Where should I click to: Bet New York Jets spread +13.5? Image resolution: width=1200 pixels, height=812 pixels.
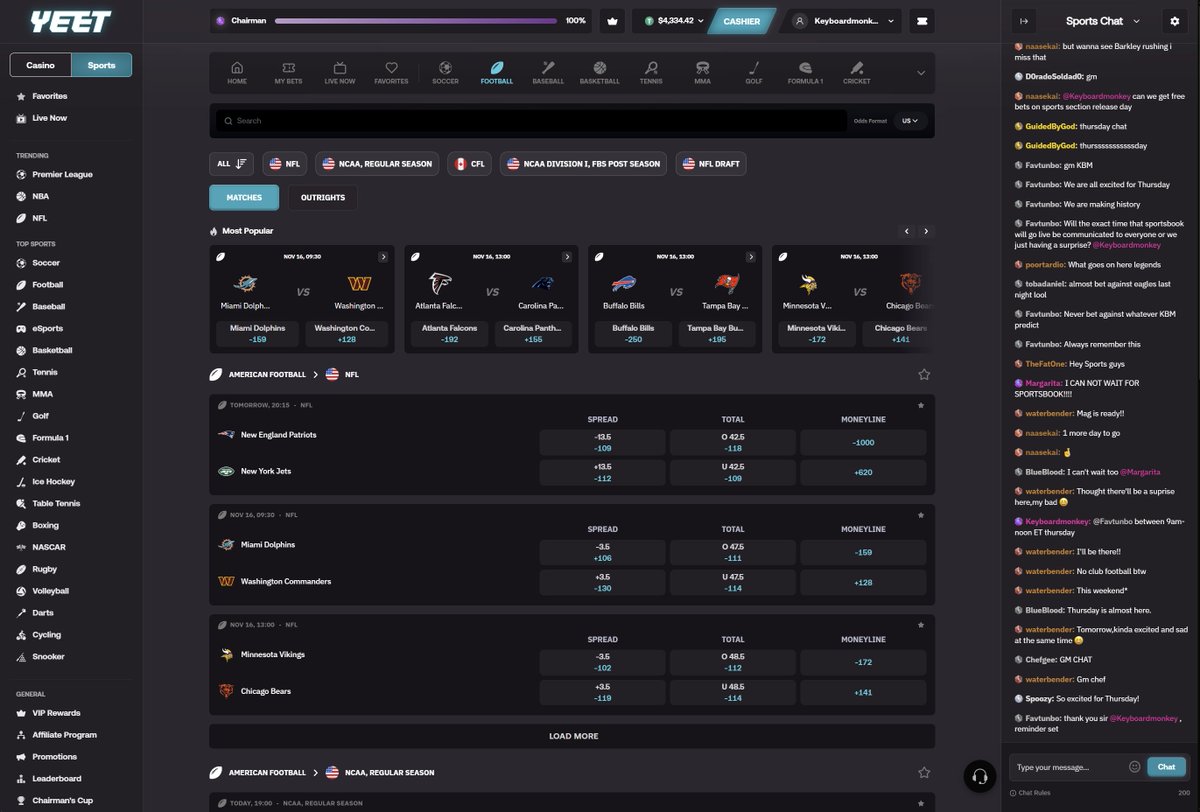pos(602,473)
